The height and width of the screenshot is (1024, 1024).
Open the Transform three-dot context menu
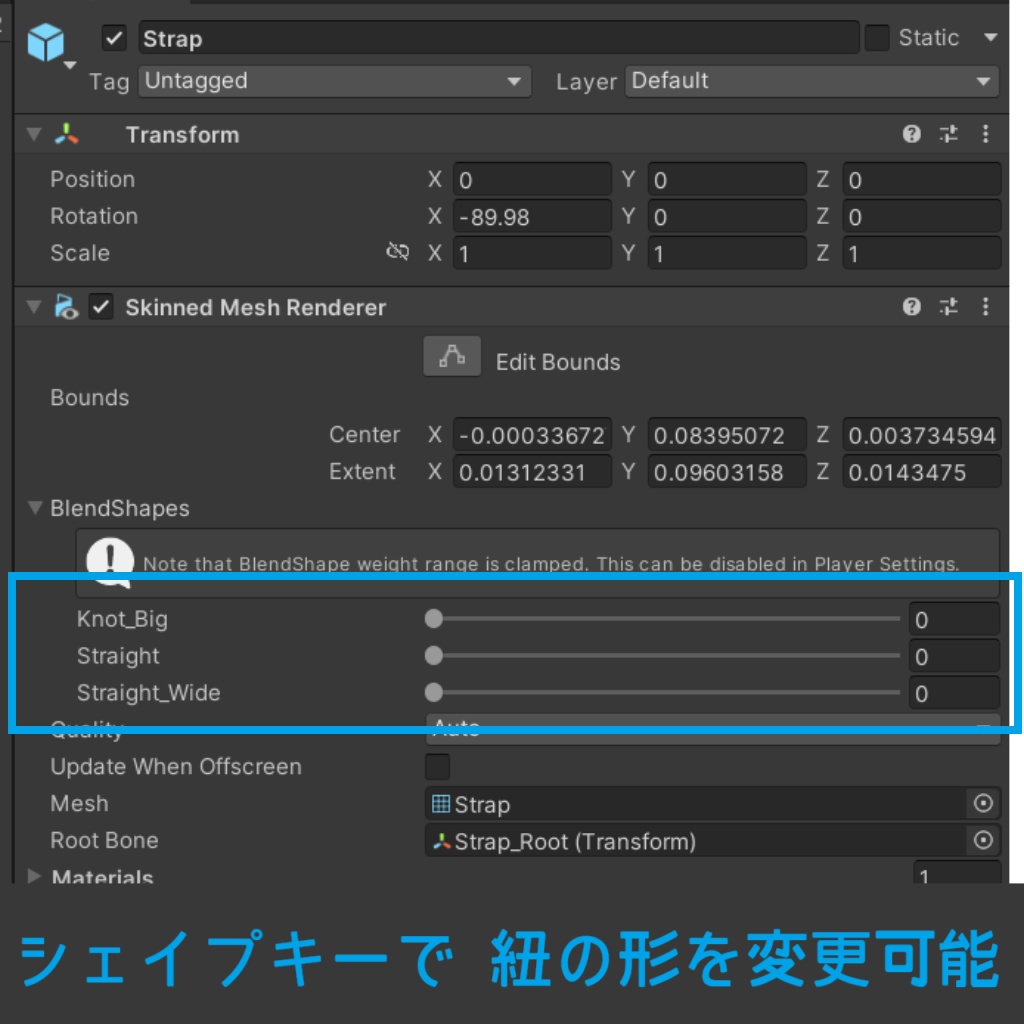point(985,134)
